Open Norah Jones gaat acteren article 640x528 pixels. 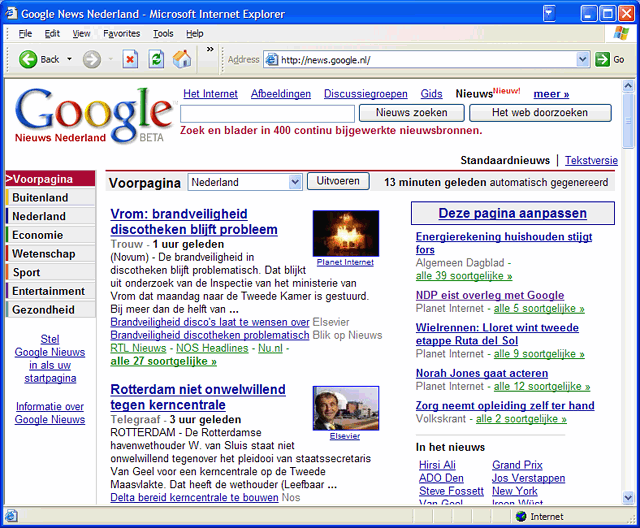pyautogui.click(x=482, y=373)
